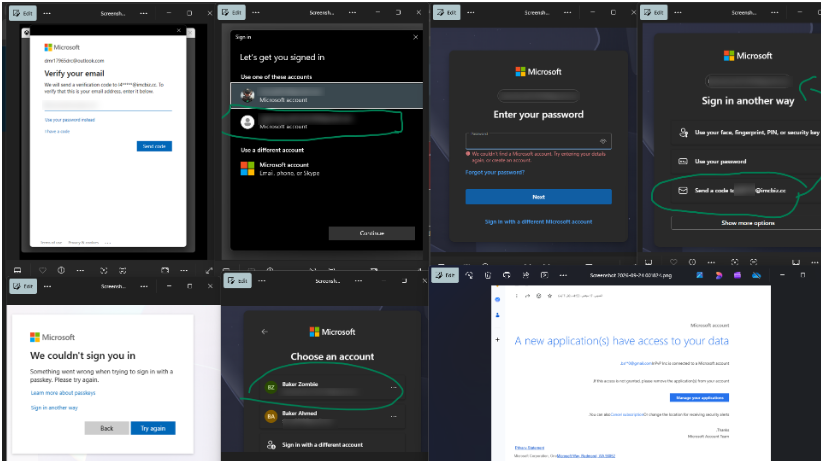Click Edit in the new application email window
This screenshot has width=821, height=461.
(x=445, y=275)
